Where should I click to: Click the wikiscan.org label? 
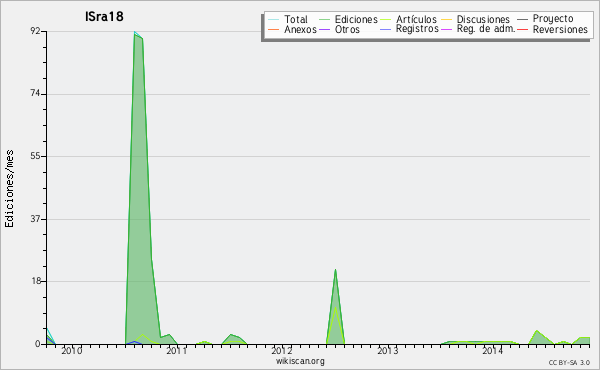click(300, 361)
